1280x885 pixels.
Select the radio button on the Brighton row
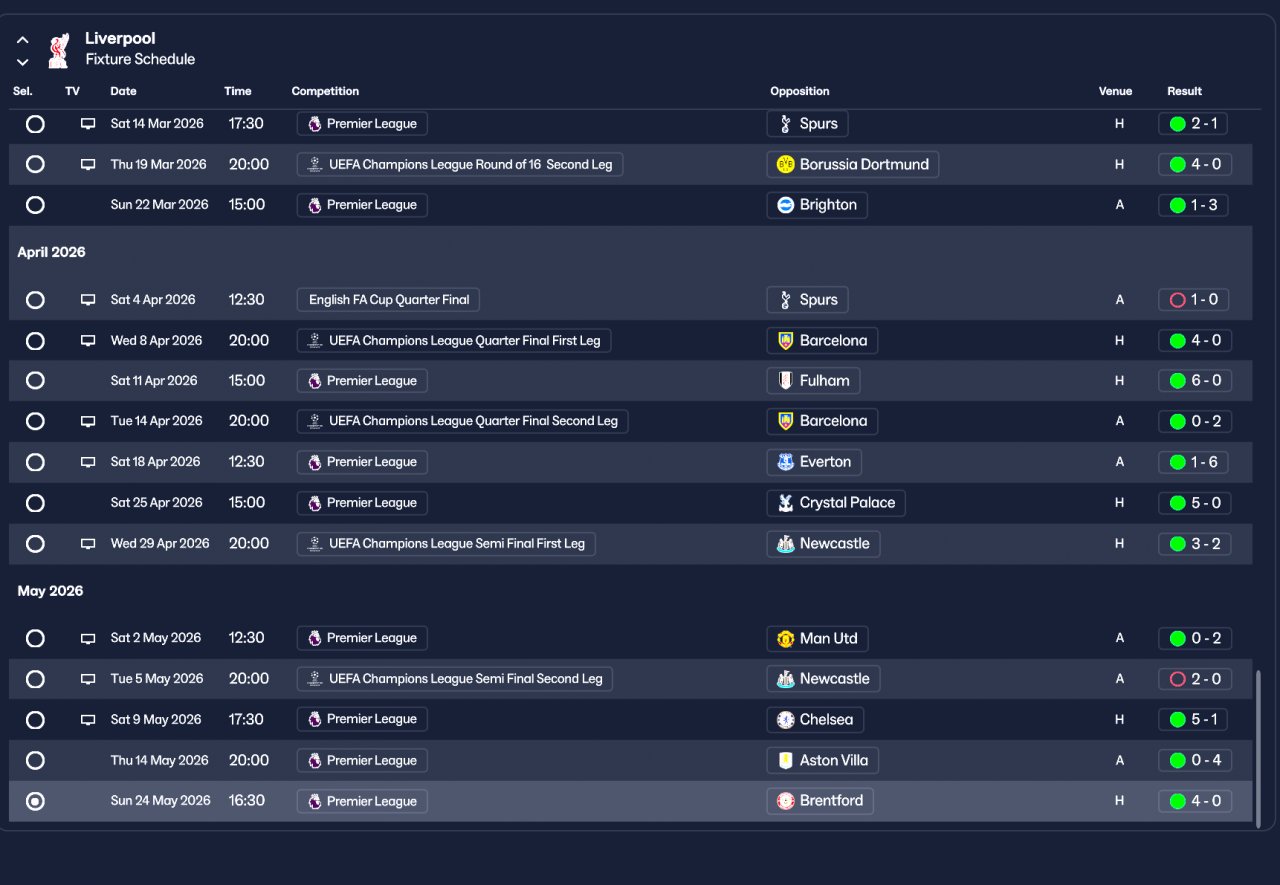35,205
